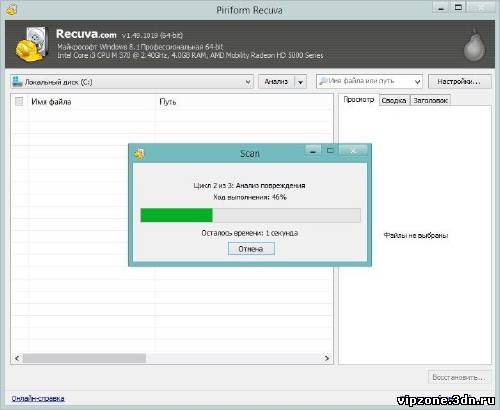Click the 'Осталось времени: 1 секунда' text
The image size is (500, 410).
click(x=250, y=233)
